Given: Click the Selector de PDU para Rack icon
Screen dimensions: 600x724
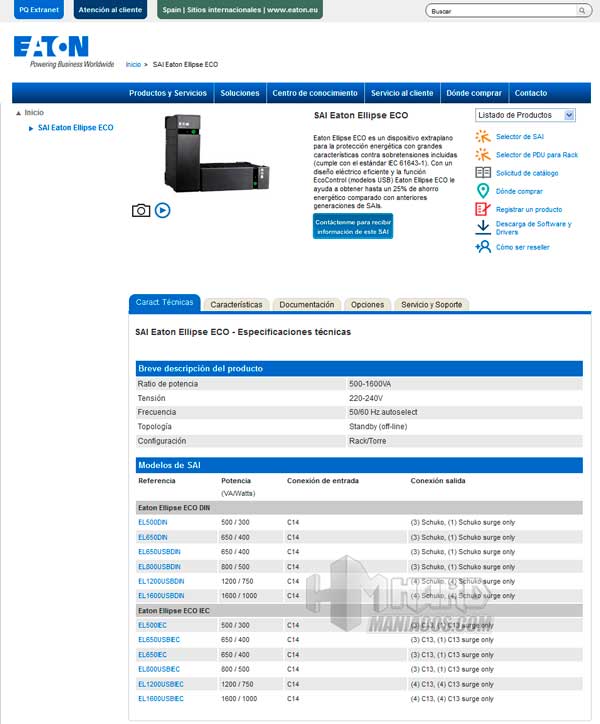Looking at the screenshot, I should coord(483,155).
